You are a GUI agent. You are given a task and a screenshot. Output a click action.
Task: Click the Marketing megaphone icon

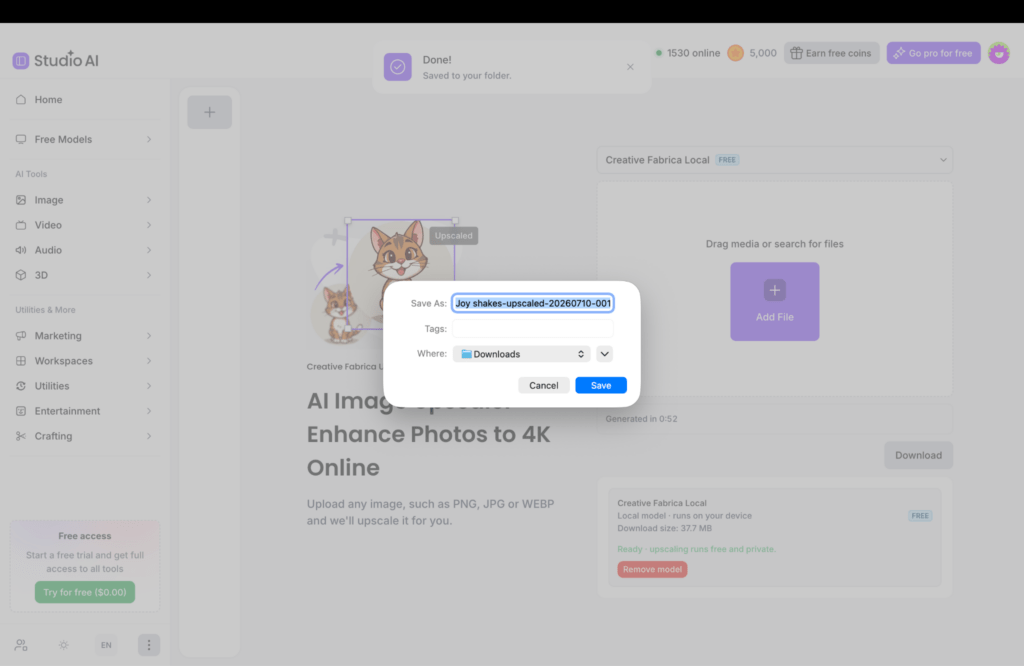coord(21,336)
